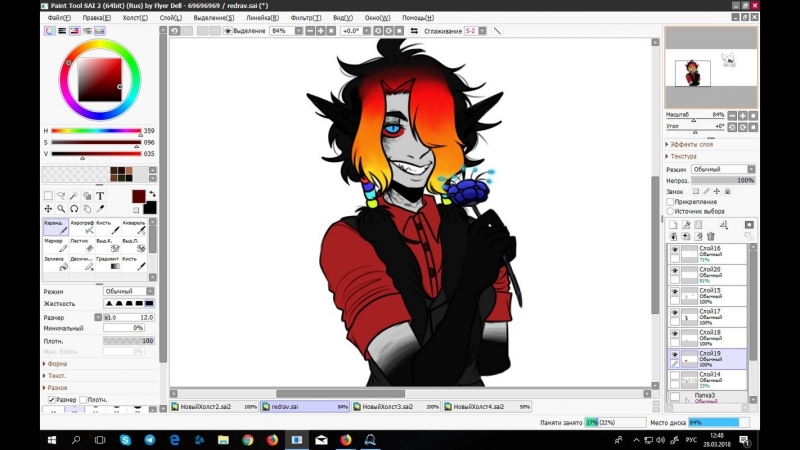Select the Аэрограф airbrush tool
This screenshot has height=450, width=800.
[x=82, y=228]
